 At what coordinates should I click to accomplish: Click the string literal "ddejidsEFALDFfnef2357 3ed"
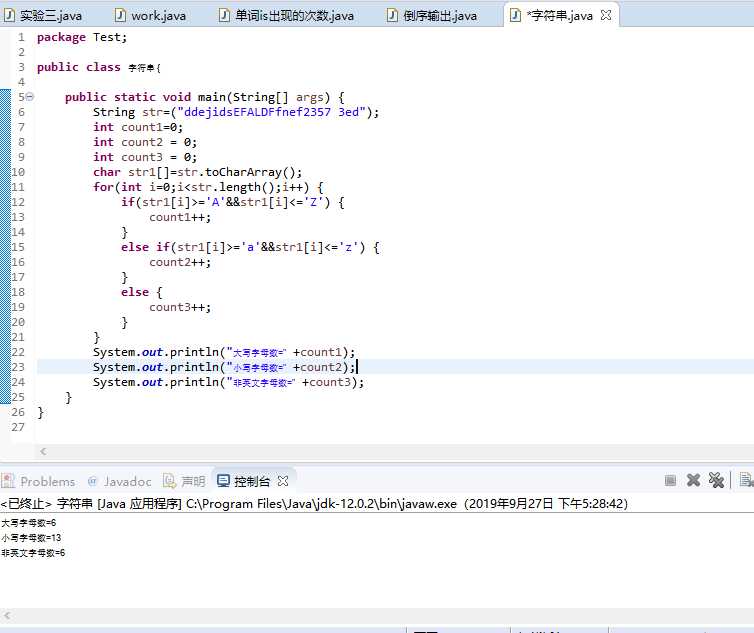point(272,112)
